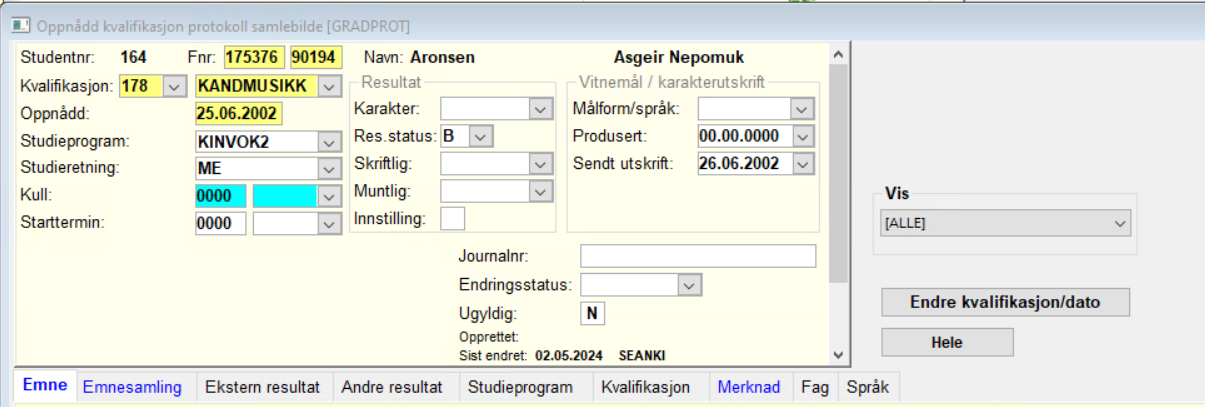The width and height of the screenshot is (1205, 407).
Task: Switch to the Emnesamling tab
Action: point(133,388)
